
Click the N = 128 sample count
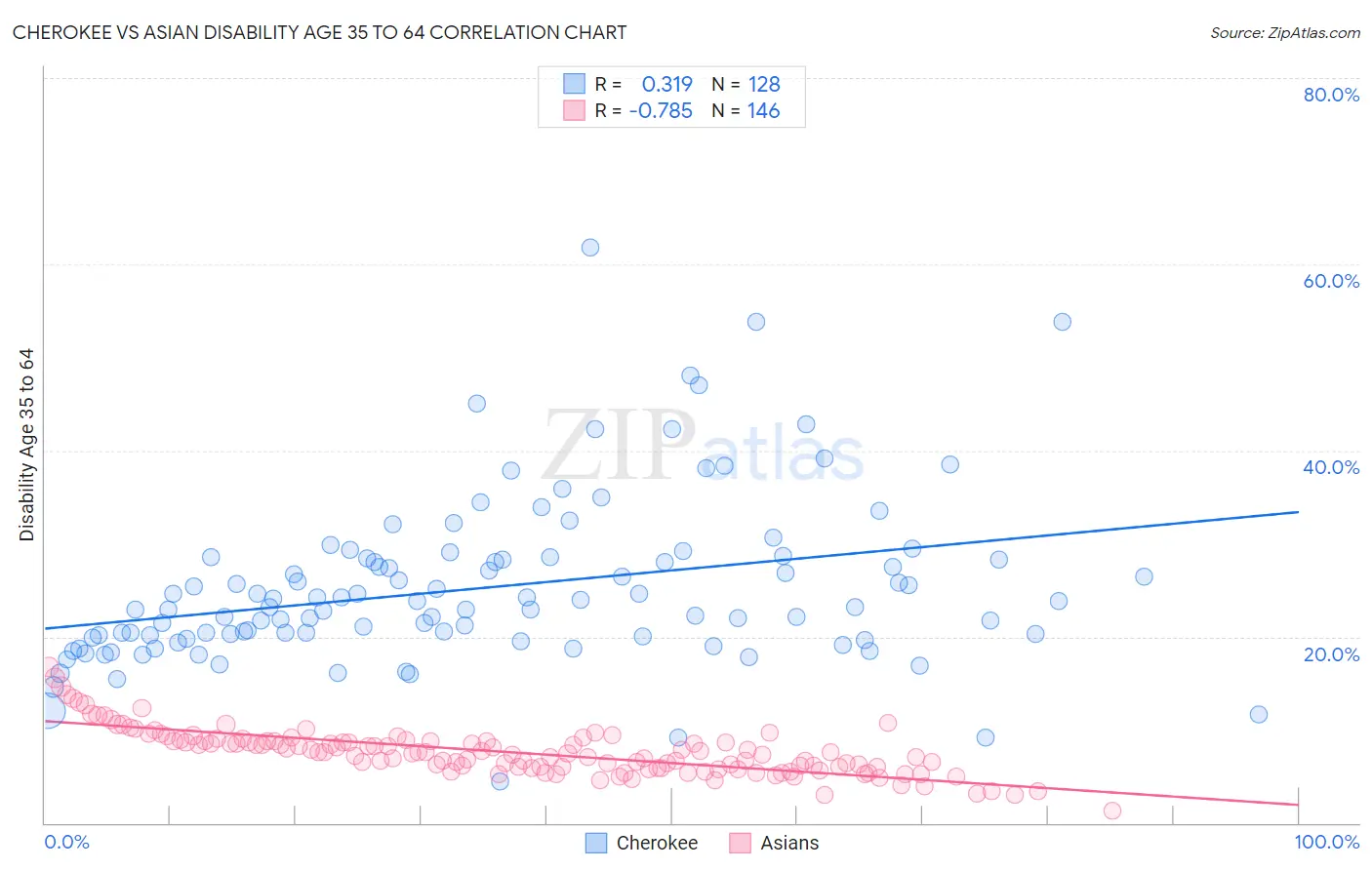pyautogui.click(x=746, y=84)
